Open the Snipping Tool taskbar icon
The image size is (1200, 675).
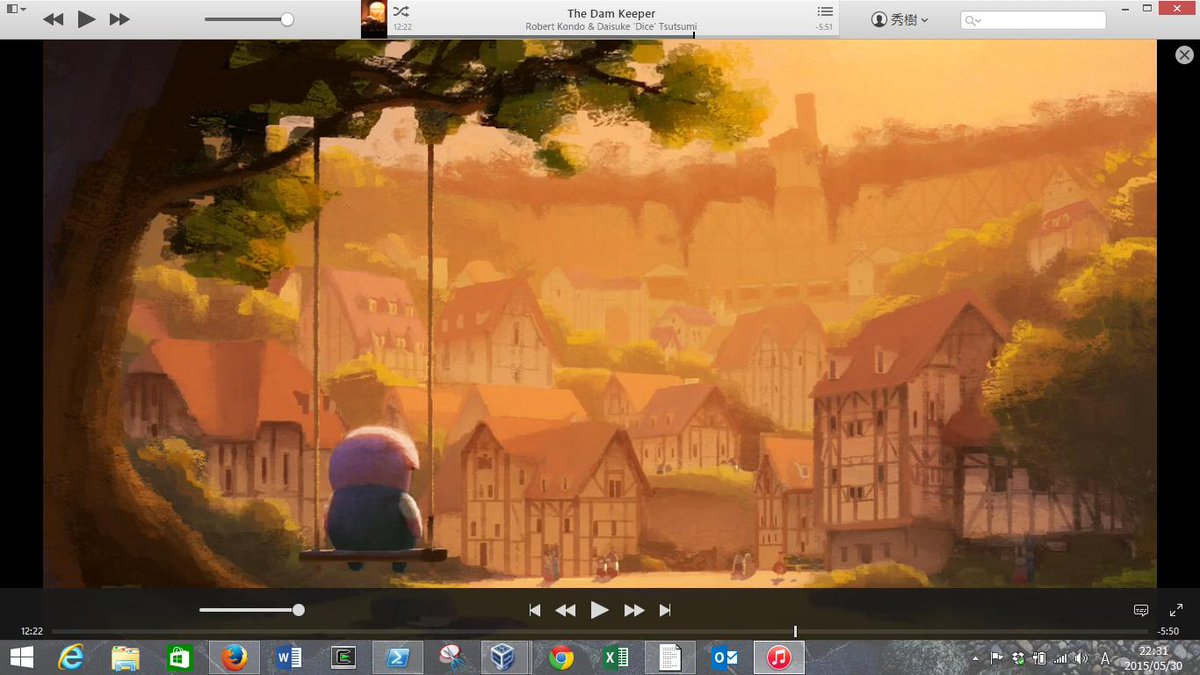452,657
